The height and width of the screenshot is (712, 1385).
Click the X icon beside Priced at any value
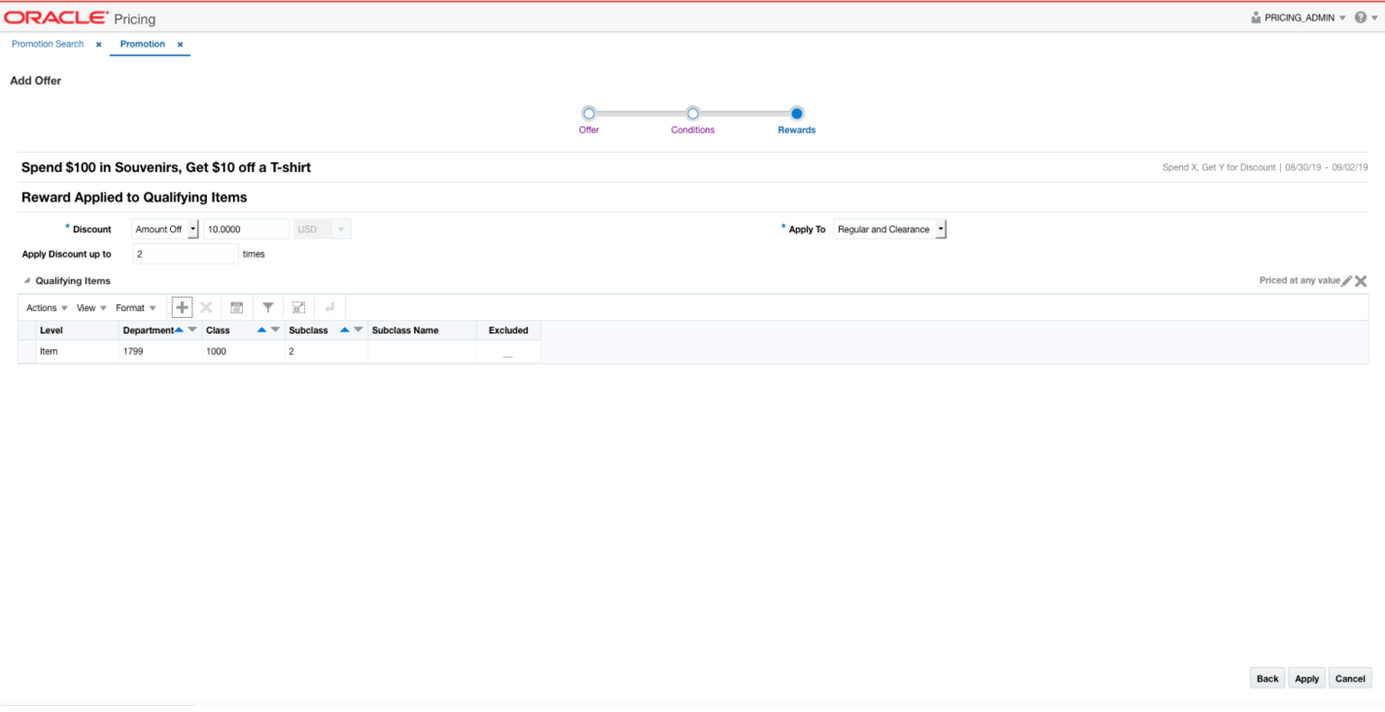point(1361,281)
